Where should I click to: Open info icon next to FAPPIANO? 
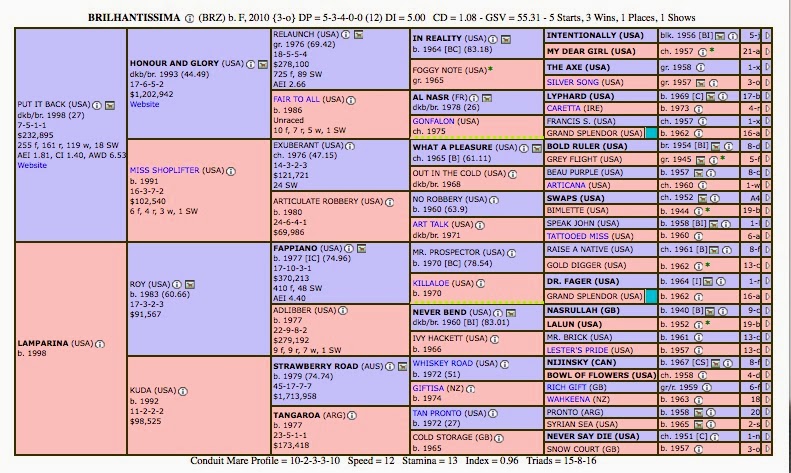[x=349, y=249]
